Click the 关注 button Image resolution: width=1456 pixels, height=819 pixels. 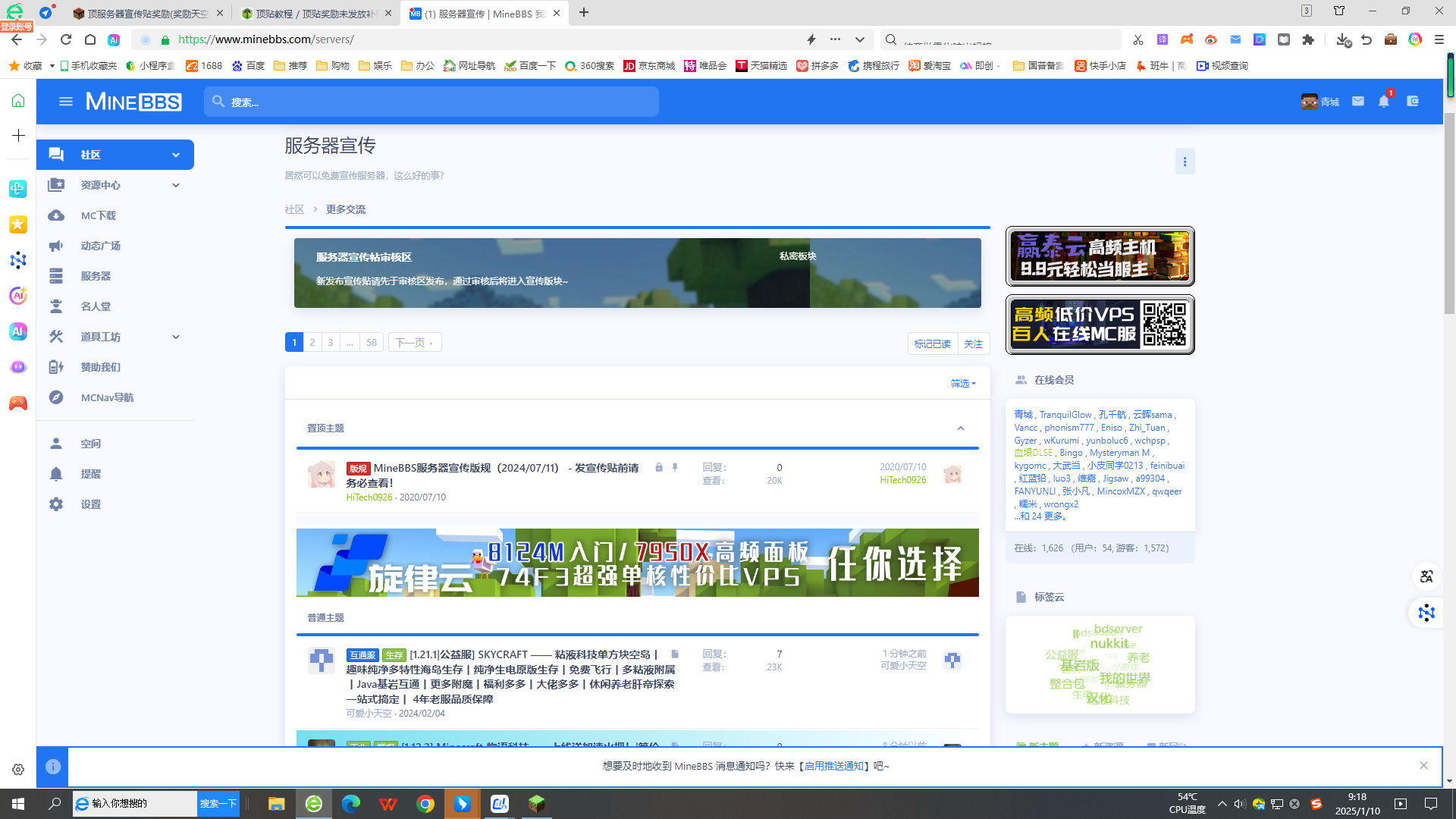tap(973, 344)
